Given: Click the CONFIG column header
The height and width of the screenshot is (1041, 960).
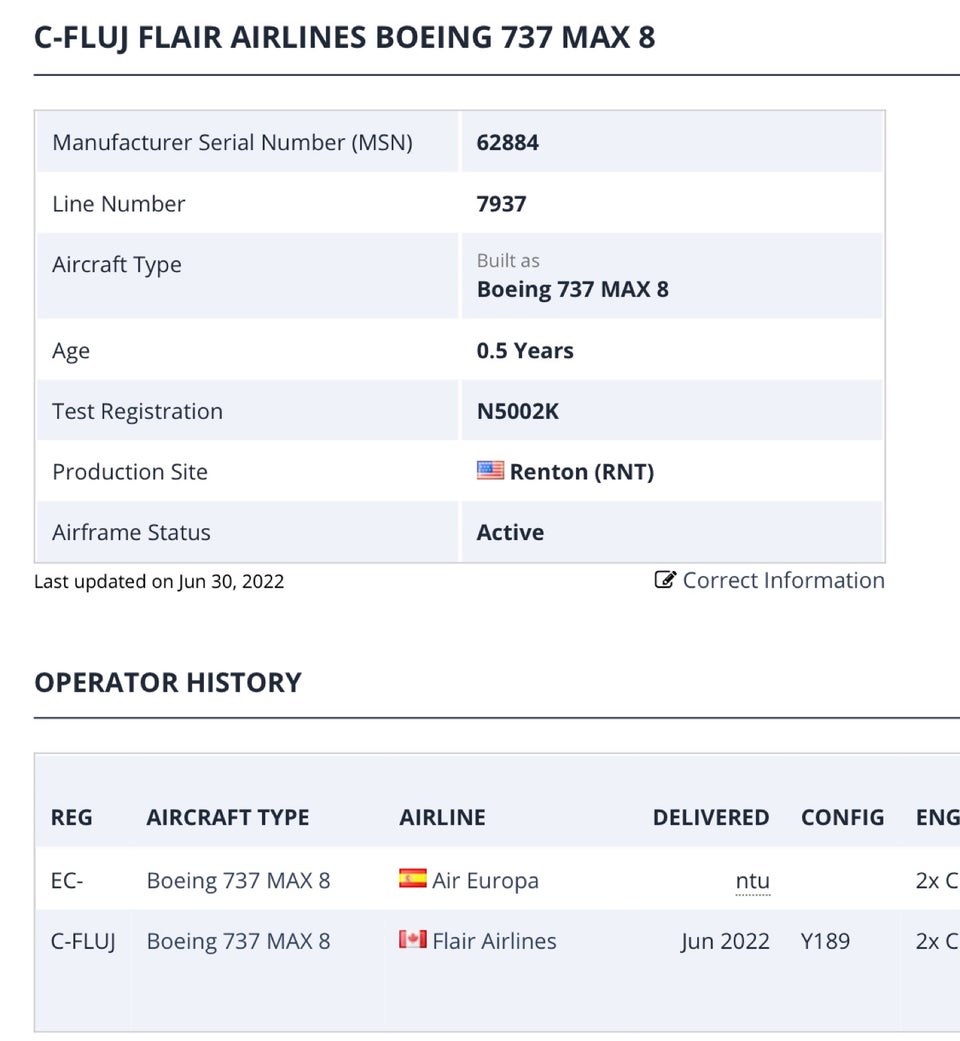Looking at the screenshot, I should (842, 817).
